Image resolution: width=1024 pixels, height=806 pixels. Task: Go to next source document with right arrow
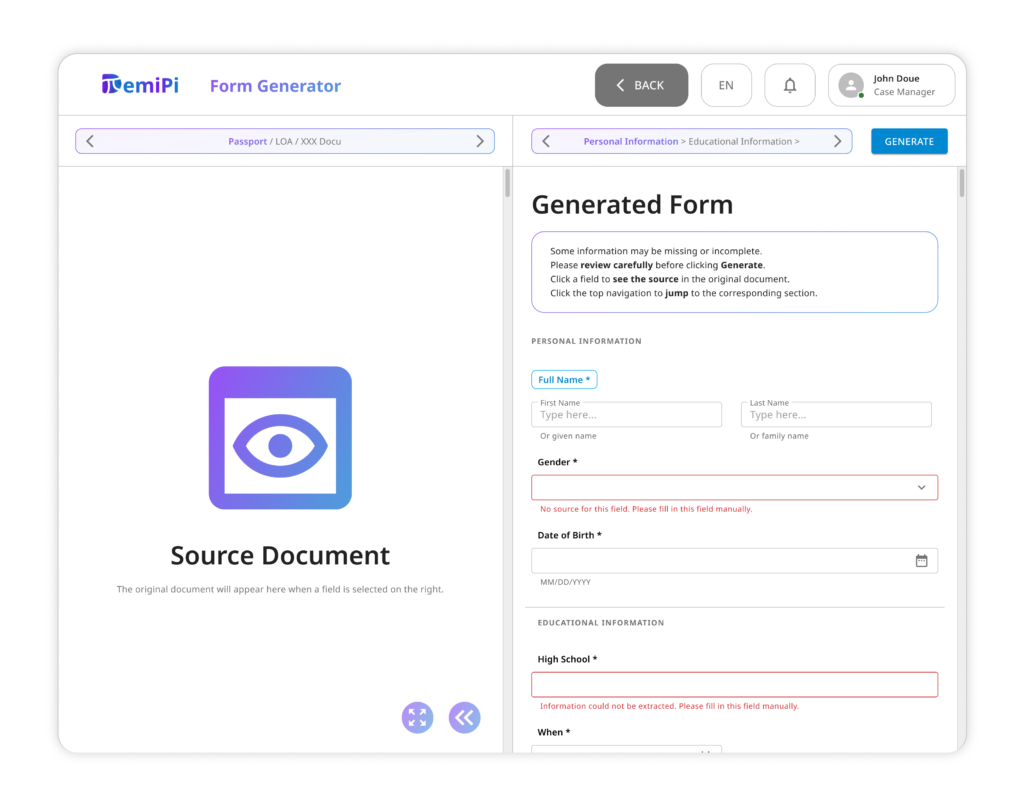click(x=480, y=141)
